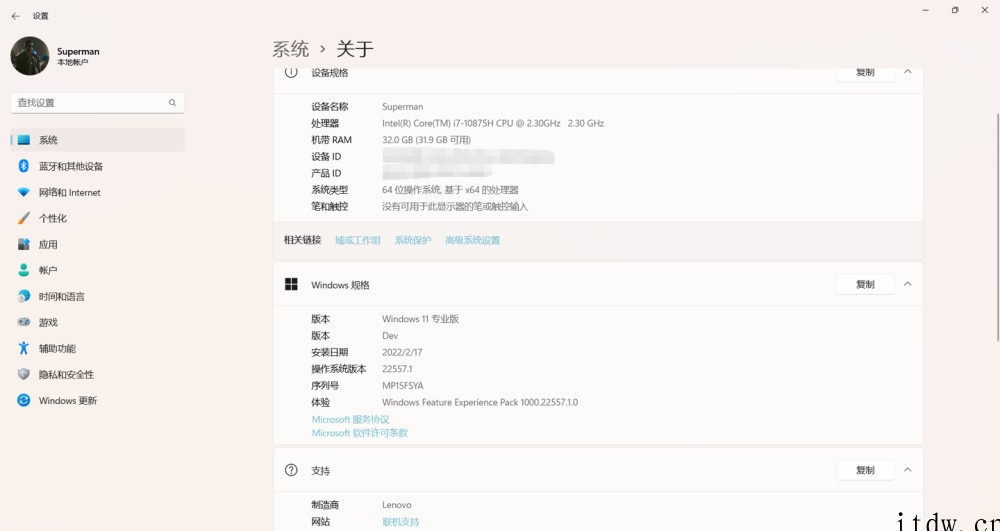
Task: Focus the 查找设置 search field
Action: coord(98,103)
